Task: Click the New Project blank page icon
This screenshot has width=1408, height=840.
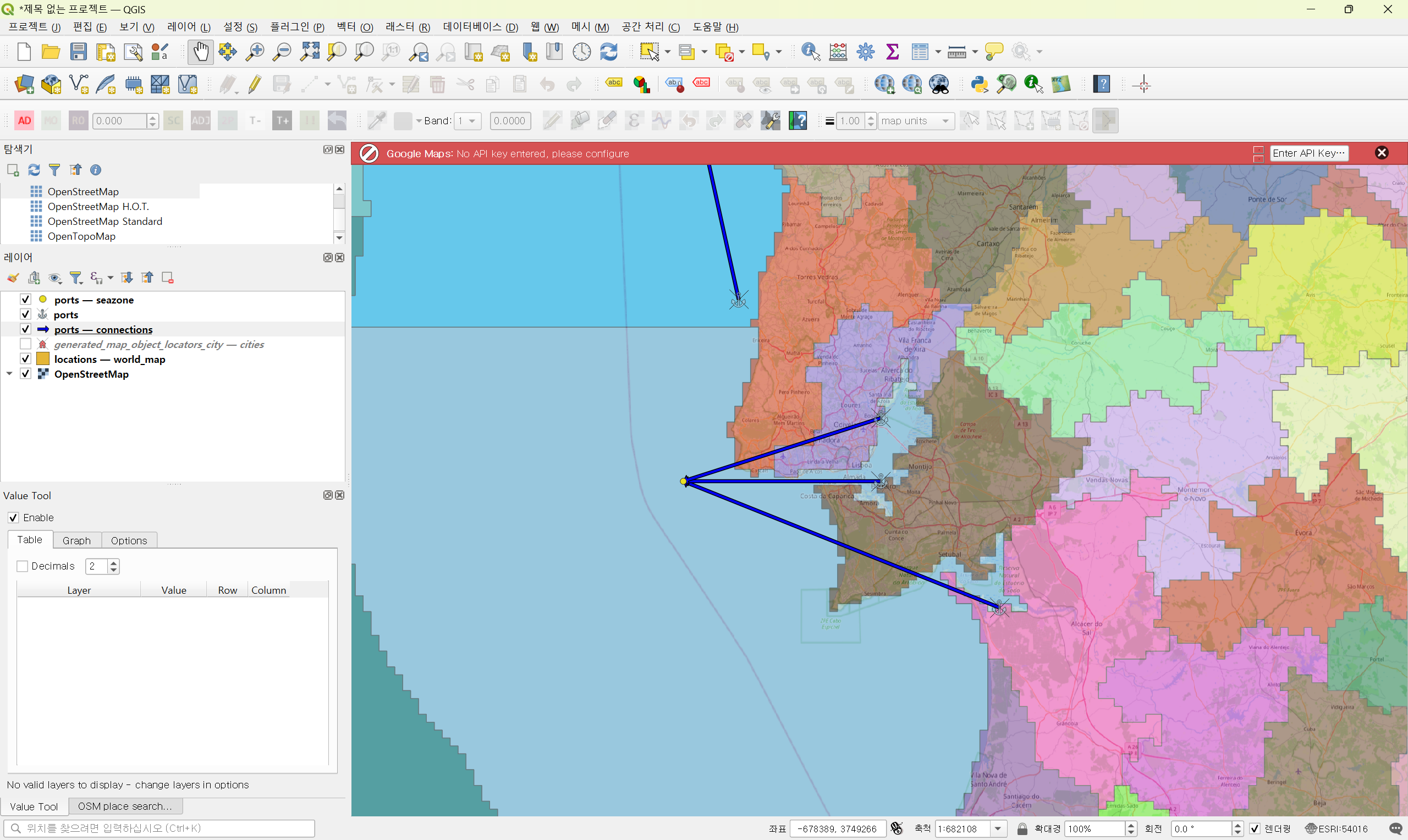Action: [24, 52]
